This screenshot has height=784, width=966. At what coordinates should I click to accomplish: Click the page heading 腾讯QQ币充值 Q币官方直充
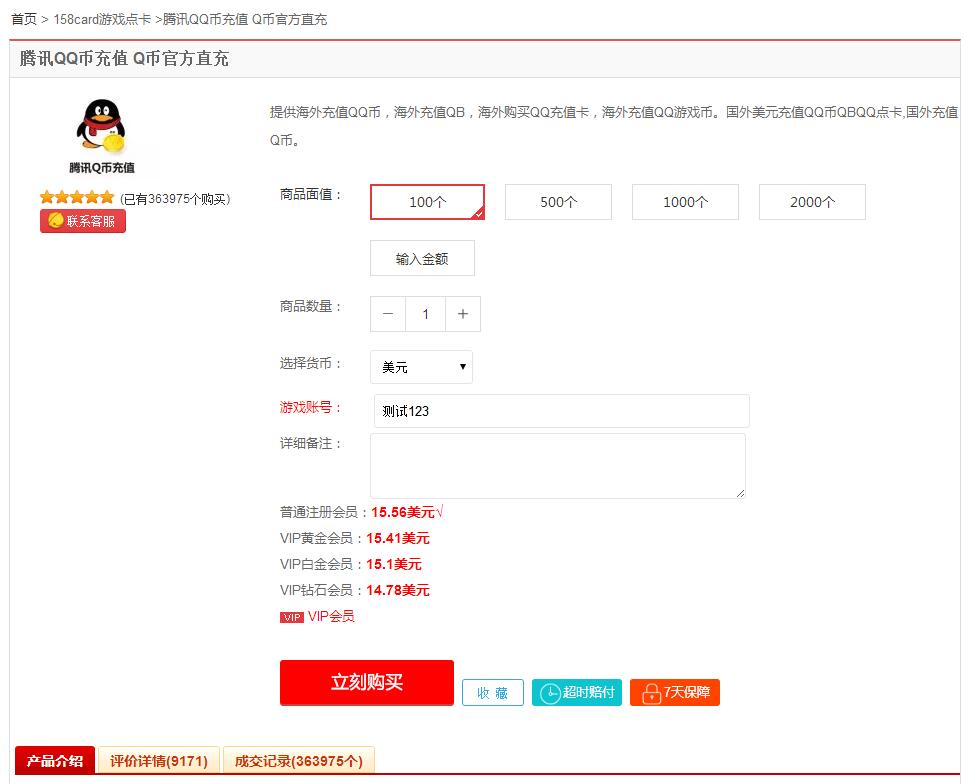(x=124, y=59)
